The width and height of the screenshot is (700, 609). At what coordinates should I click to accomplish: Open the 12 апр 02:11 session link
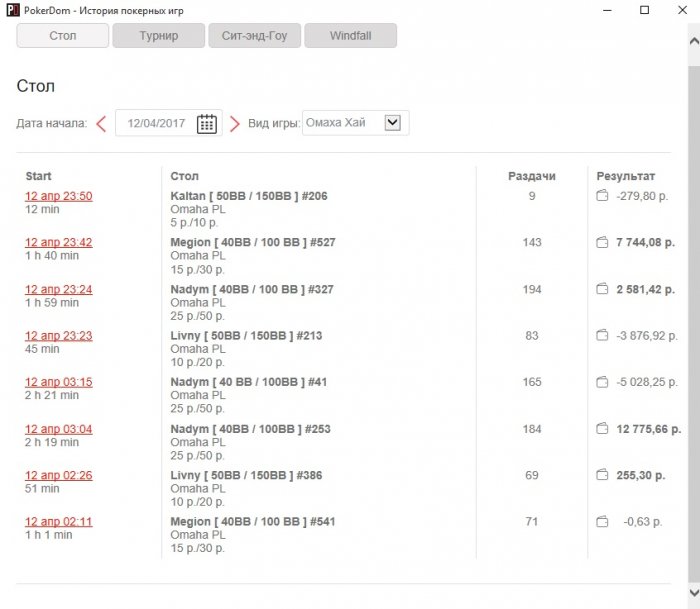(x=59, y=521)
